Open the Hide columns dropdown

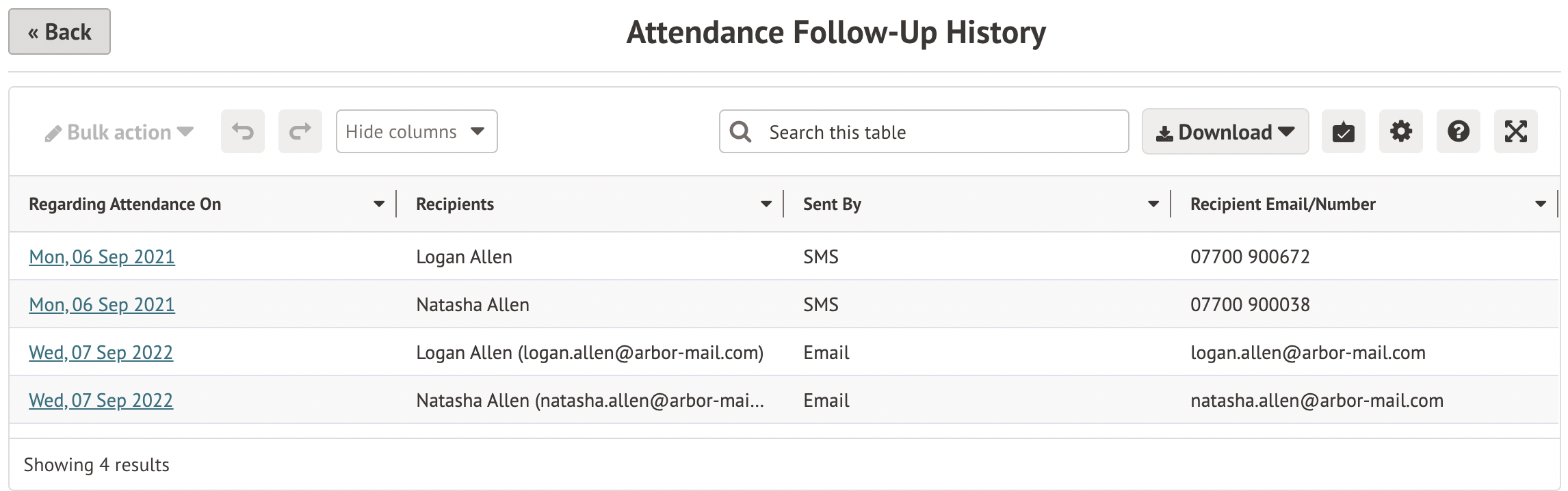416,131
